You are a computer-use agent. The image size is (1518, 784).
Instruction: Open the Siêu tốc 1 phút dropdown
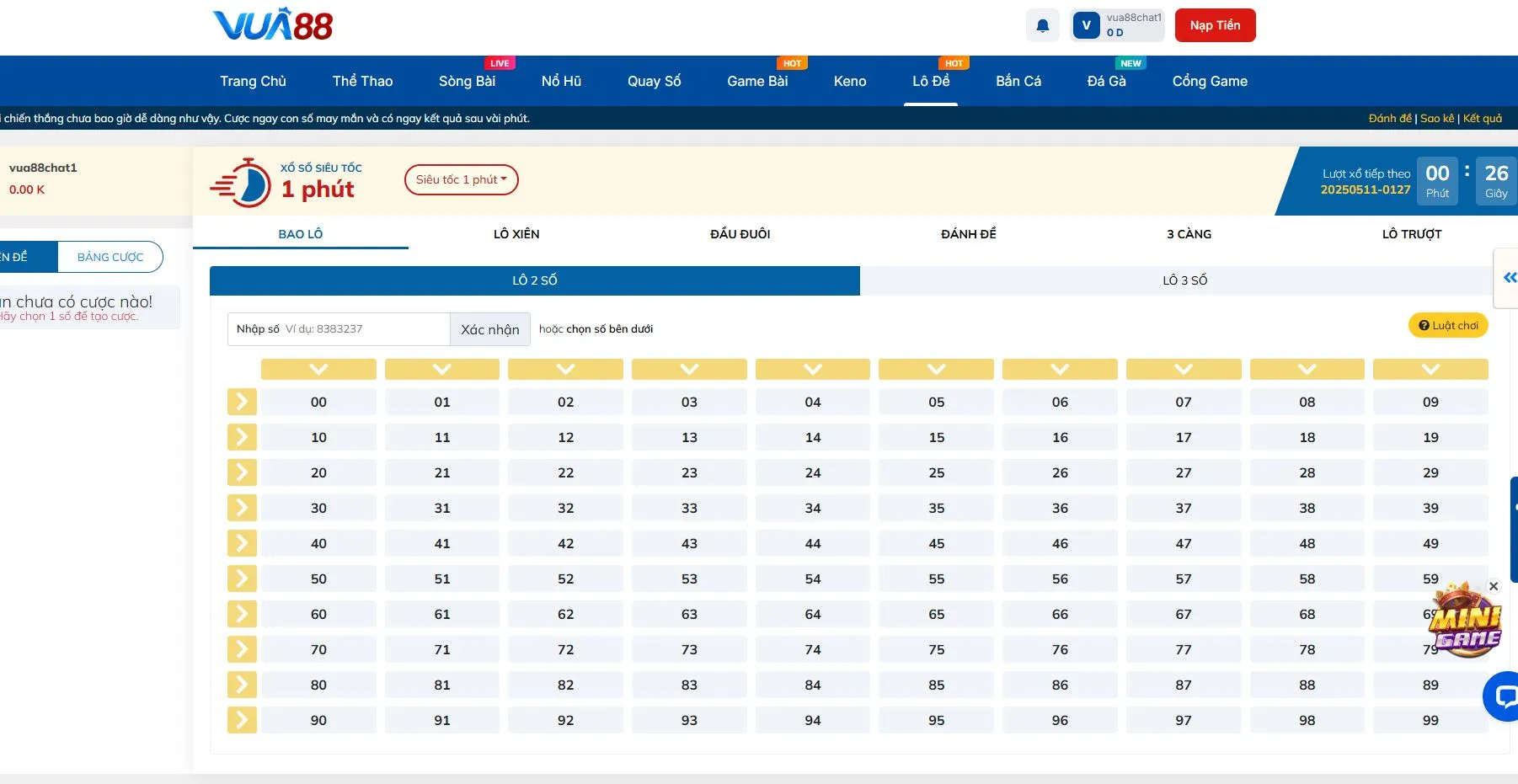[x=461, y=179]
